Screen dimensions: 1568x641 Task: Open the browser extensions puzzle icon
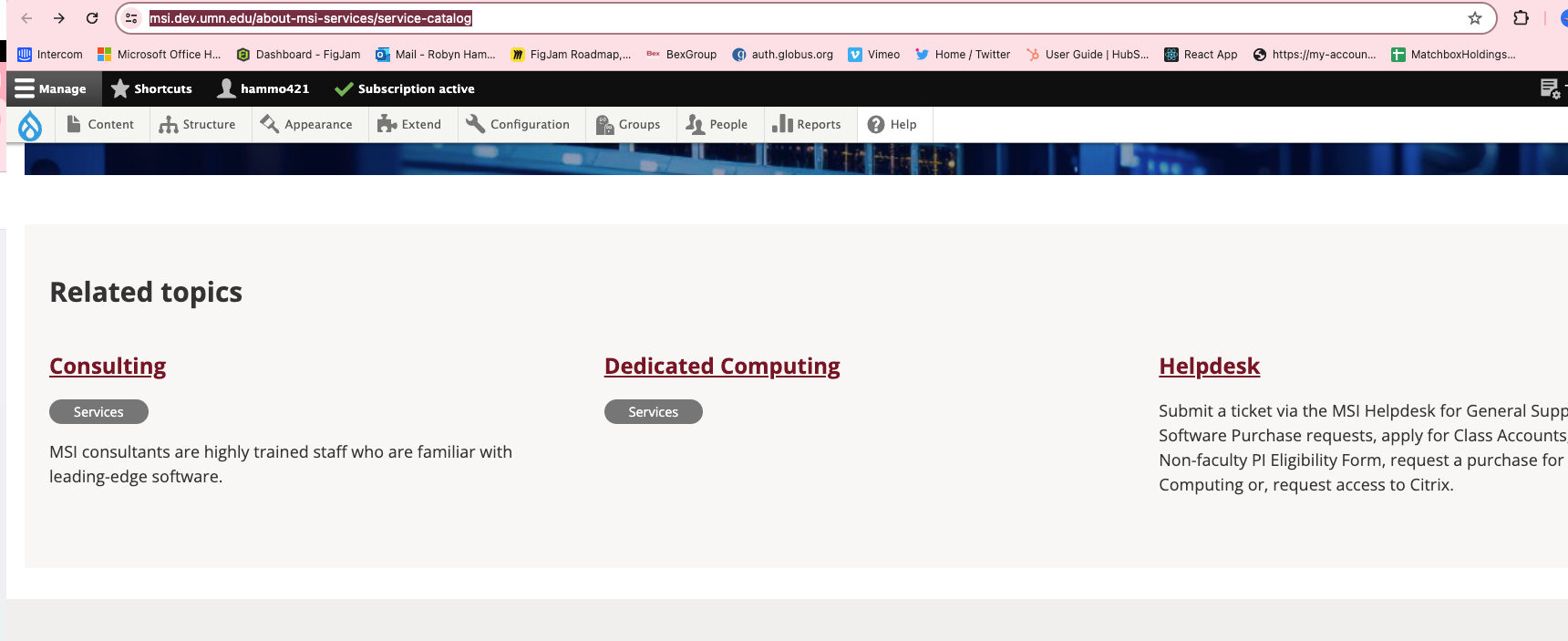point(1521,18)
